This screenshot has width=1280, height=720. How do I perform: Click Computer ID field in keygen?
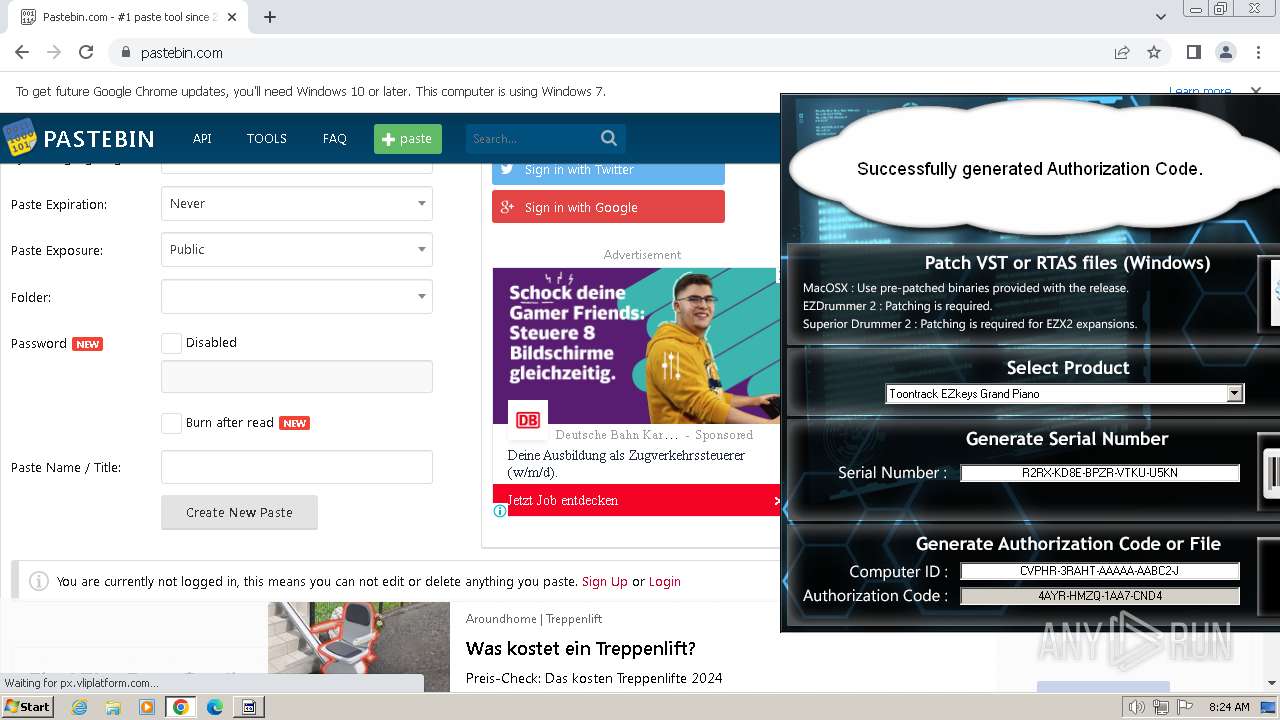point(1100,572)
